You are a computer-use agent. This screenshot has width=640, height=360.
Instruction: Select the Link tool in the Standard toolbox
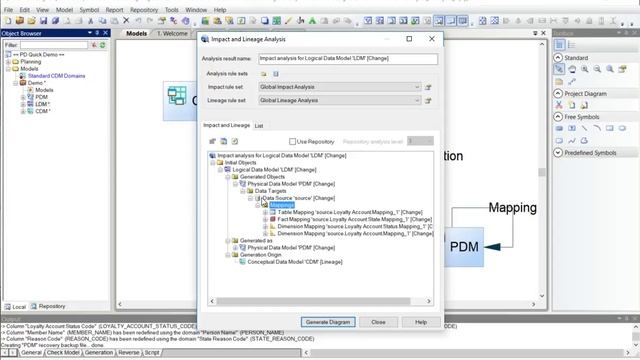click(x=572, y=82)
